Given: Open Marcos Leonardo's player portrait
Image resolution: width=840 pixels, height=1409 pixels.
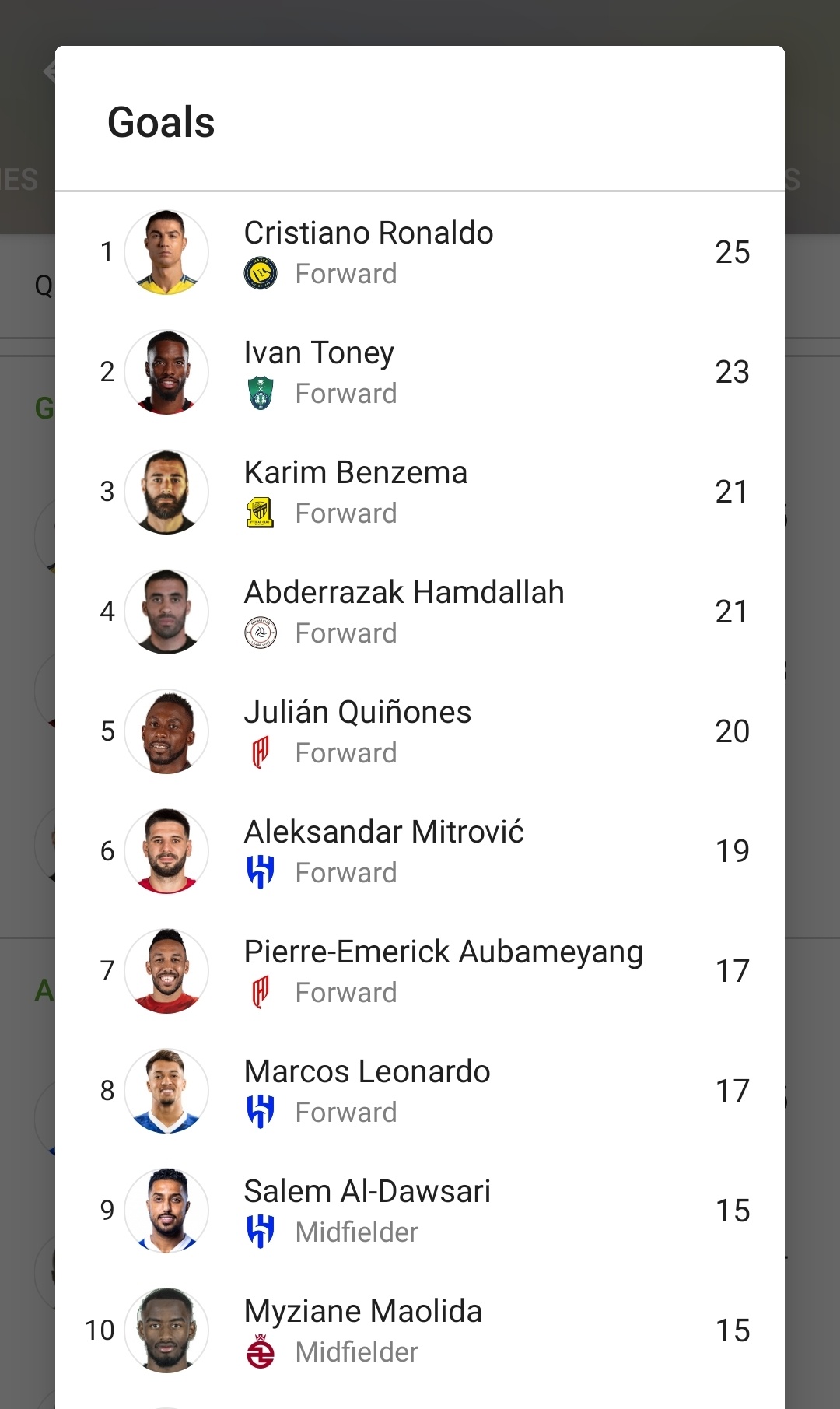Looking at the screenshot, I should click(166, 1091).
